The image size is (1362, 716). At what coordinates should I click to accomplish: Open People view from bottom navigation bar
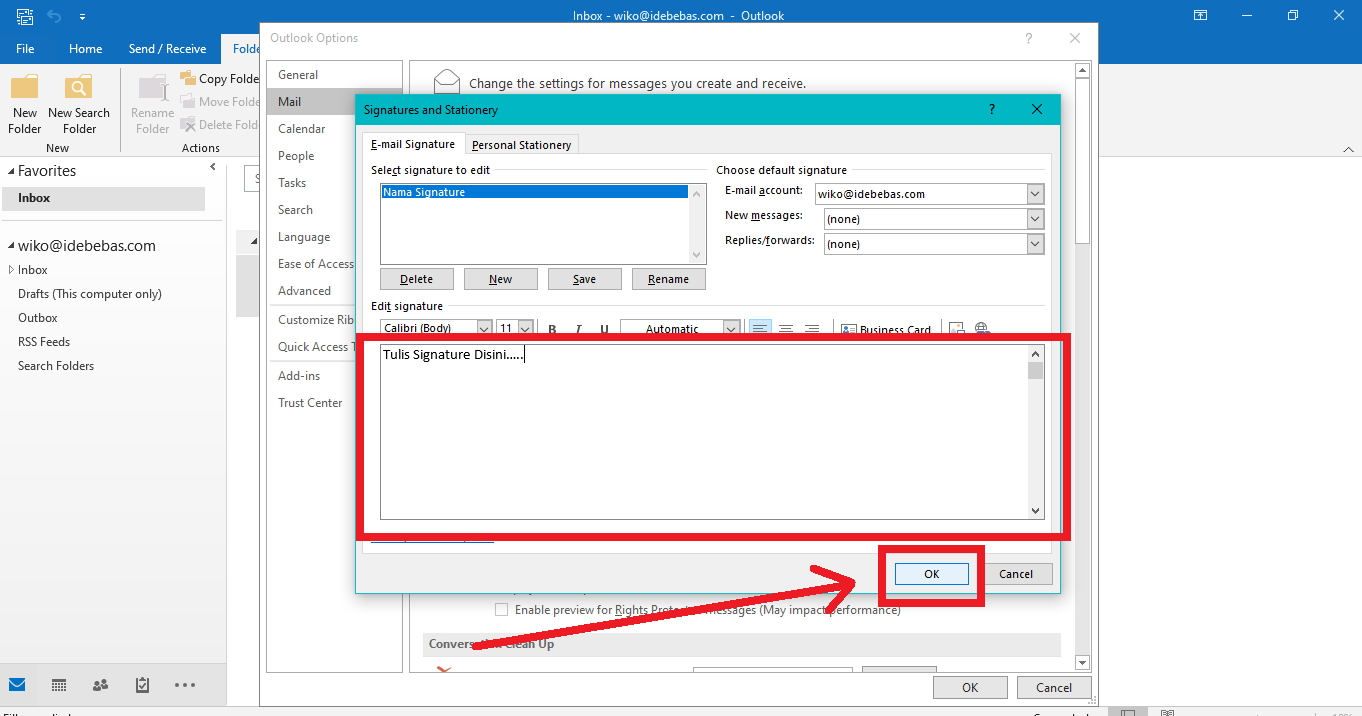pos(100,685)
